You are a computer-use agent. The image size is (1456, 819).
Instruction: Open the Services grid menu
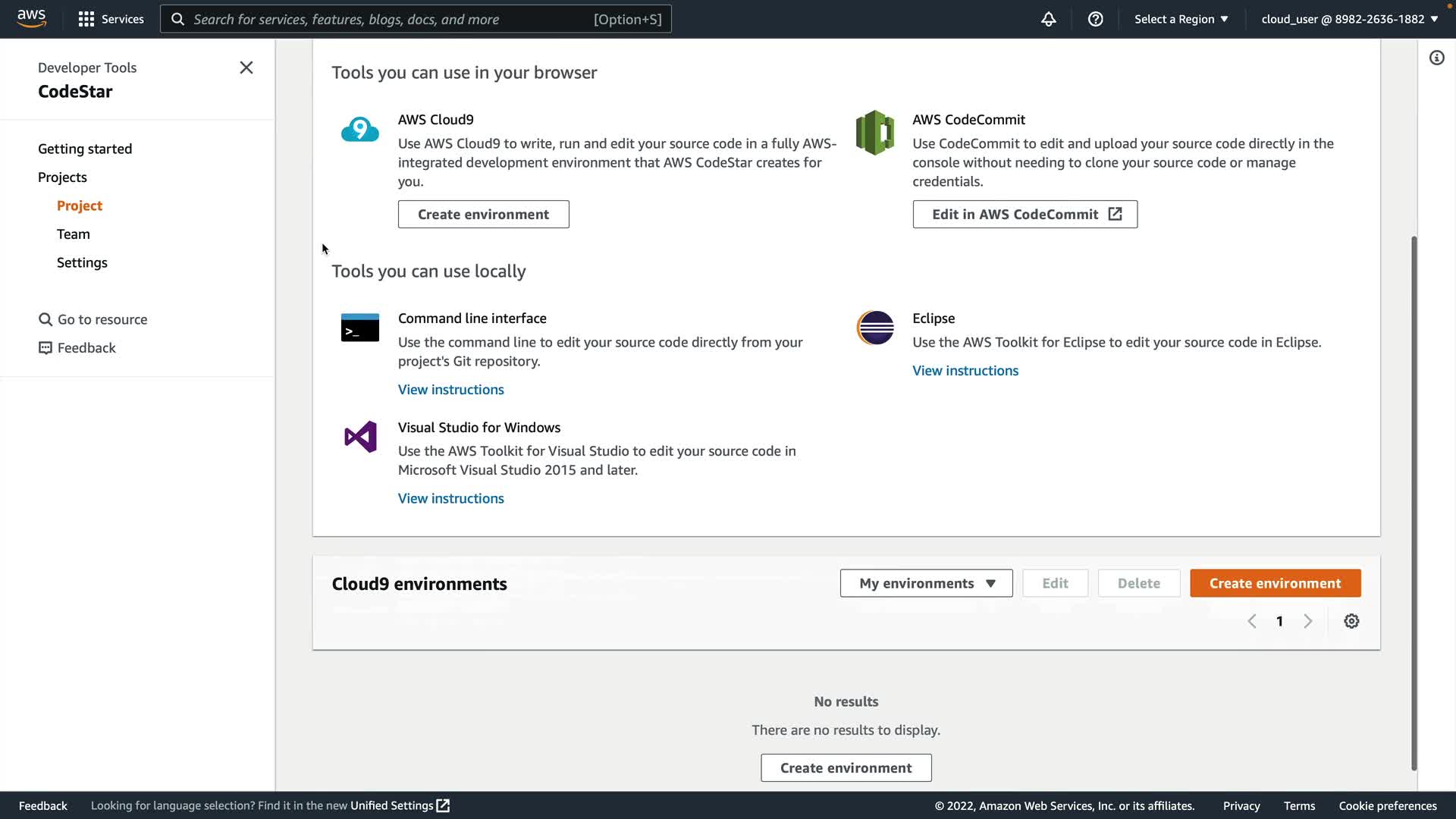point(111,19)
